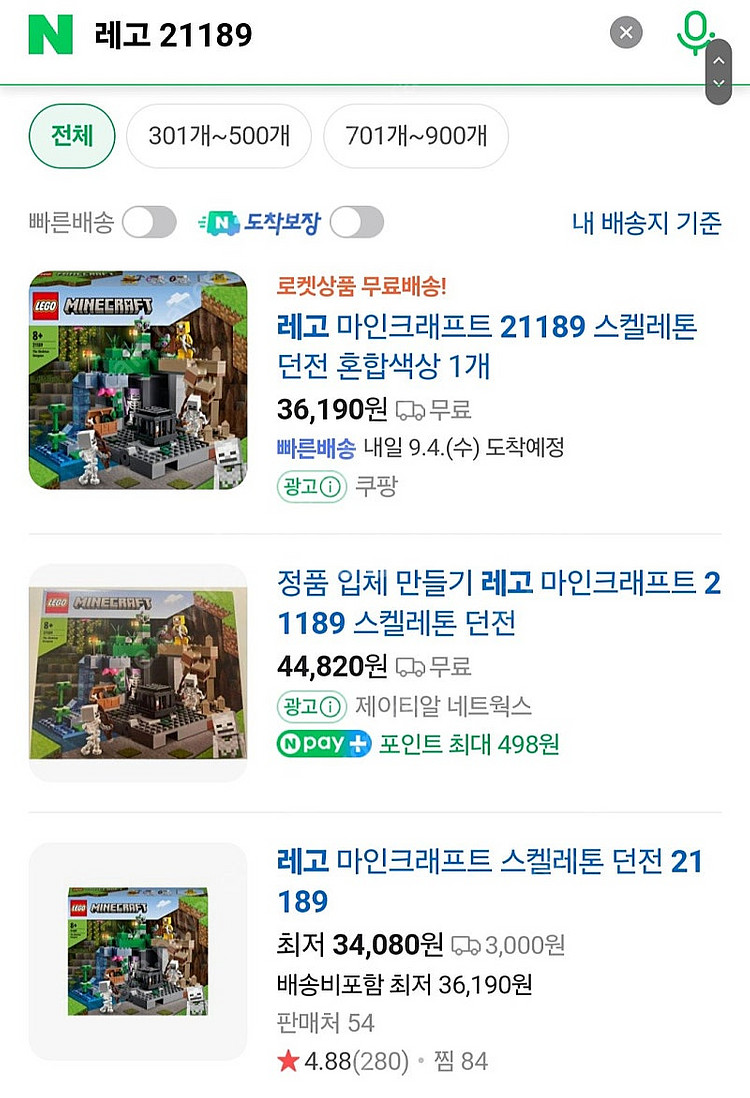Start voice search with microphone icon
The image size is (750, 1098).
pyautogui.click(x=694, y=32)
